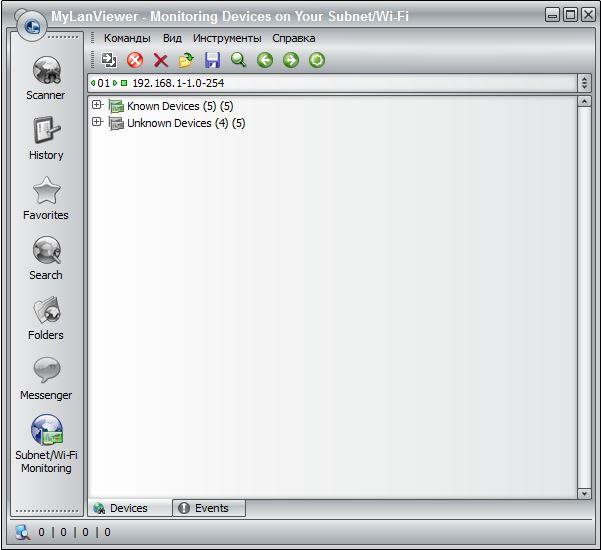601x550 pixels.
Task: Open the Справка menu
Action: point(294,38)
